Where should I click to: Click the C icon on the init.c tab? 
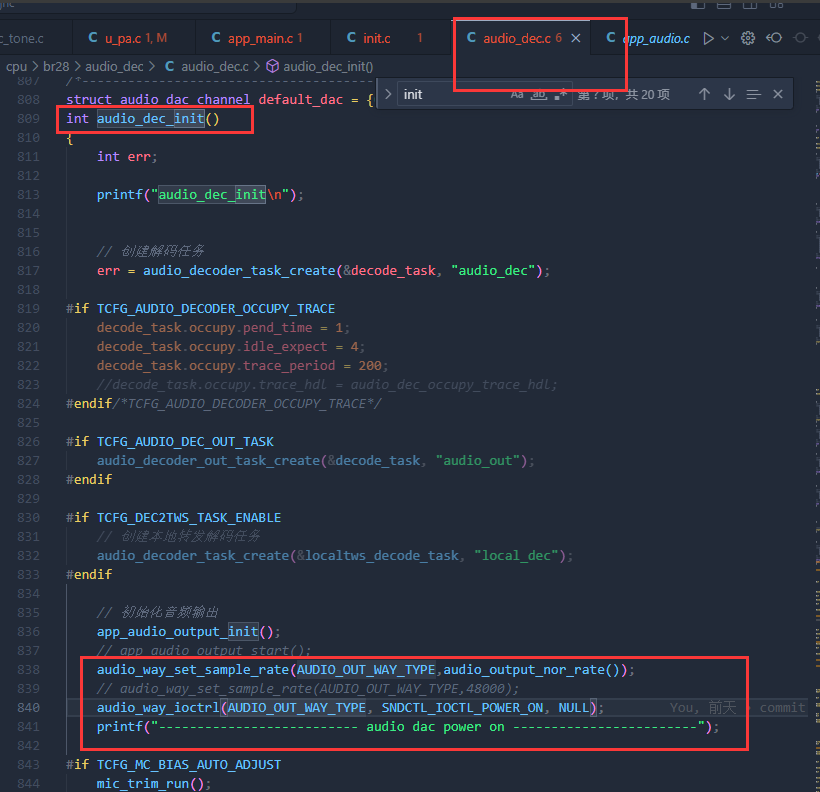click(351, 38)
